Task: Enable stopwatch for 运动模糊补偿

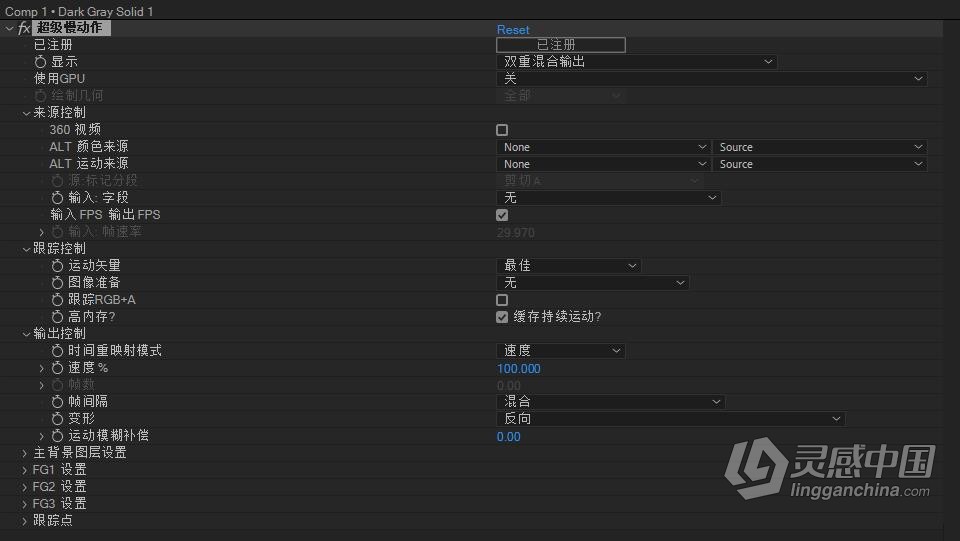Action: click(58, 436)
